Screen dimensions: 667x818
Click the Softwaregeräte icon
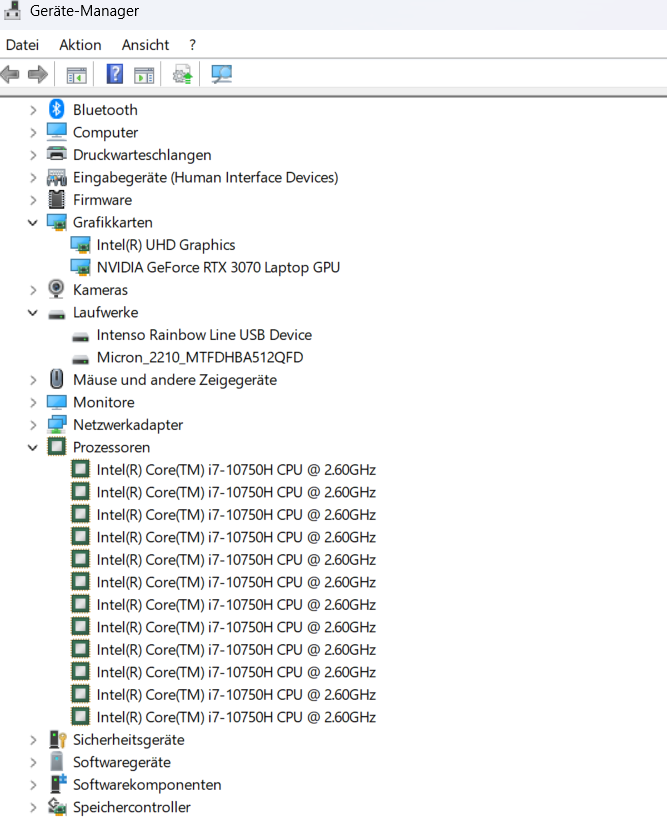pos(56,762)
